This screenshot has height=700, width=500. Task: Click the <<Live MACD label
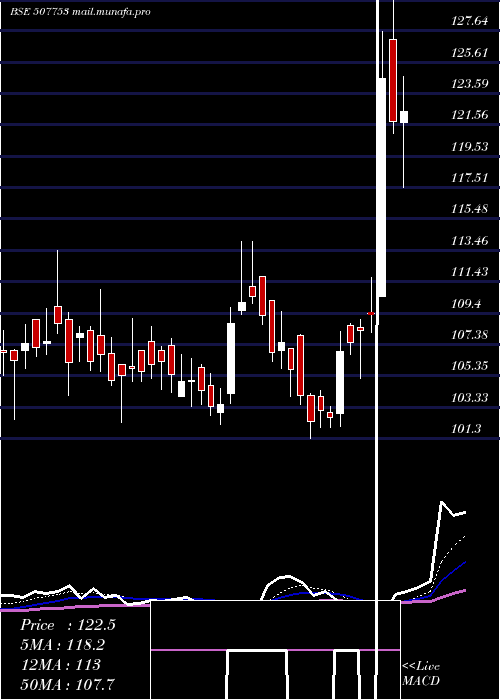point(421,673)
